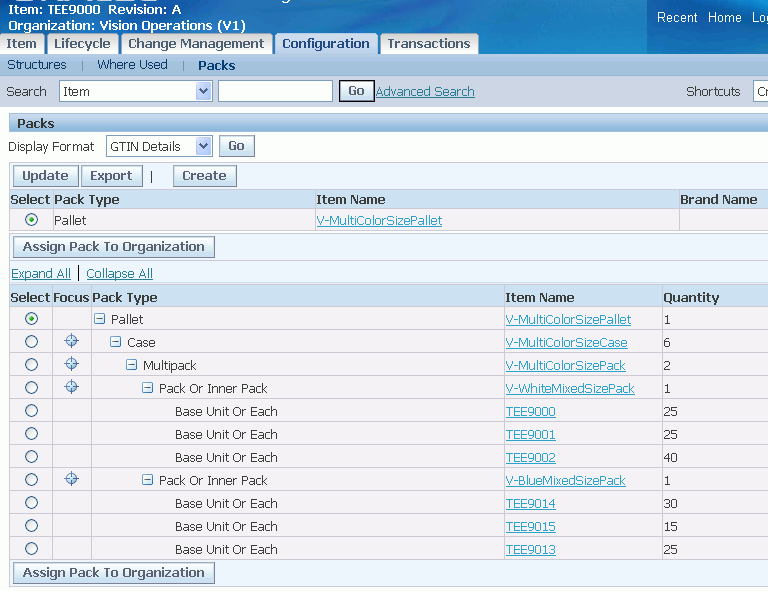Select the TEE9014 row radio button
This screenshot has height=591, width=768.
31,502
